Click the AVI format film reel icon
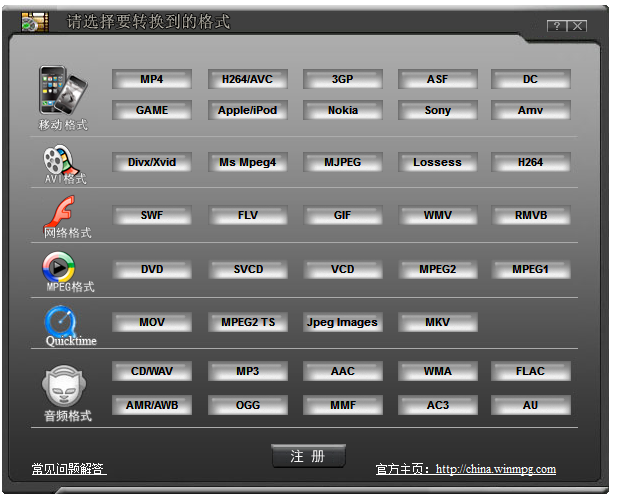Viewport: 618px width, 496px height. pos(60,160)
